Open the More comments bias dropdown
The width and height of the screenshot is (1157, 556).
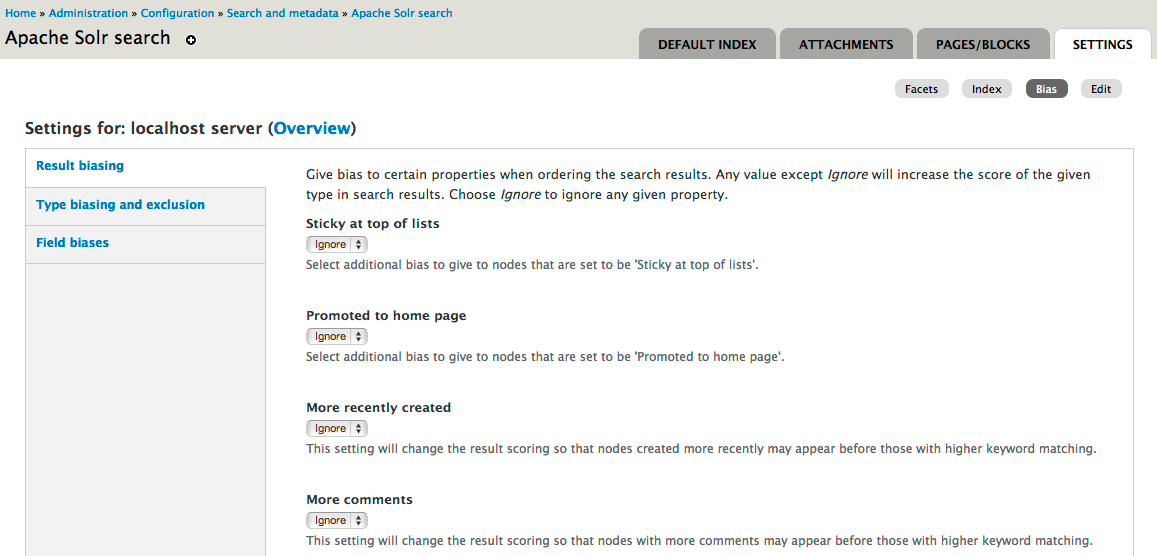tap(336, 521)
